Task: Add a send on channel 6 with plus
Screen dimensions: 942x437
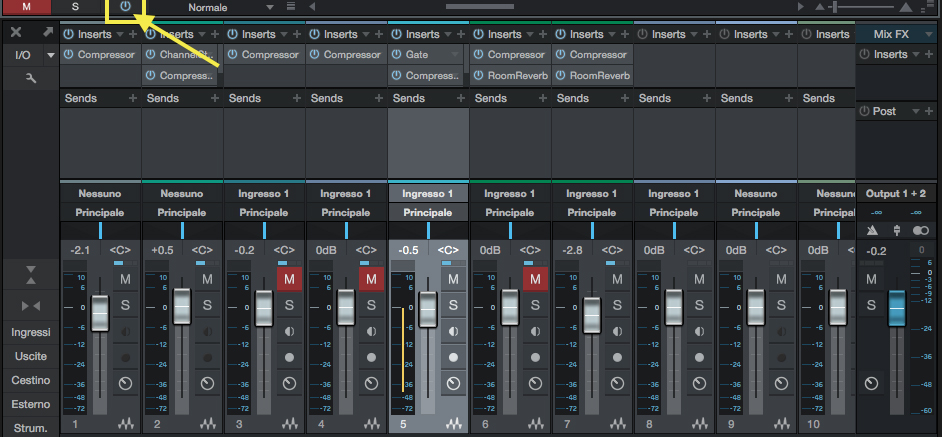Action: point(544,99)
